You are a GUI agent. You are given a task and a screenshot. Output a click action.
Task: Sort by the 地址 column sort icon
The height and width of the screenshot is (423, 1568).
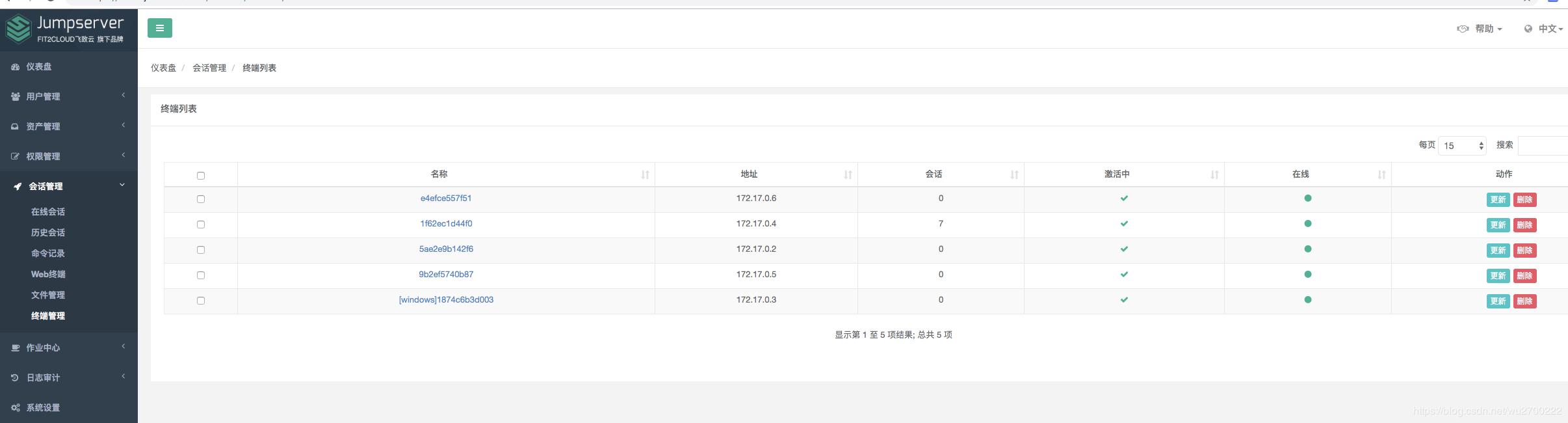point(848,174)
